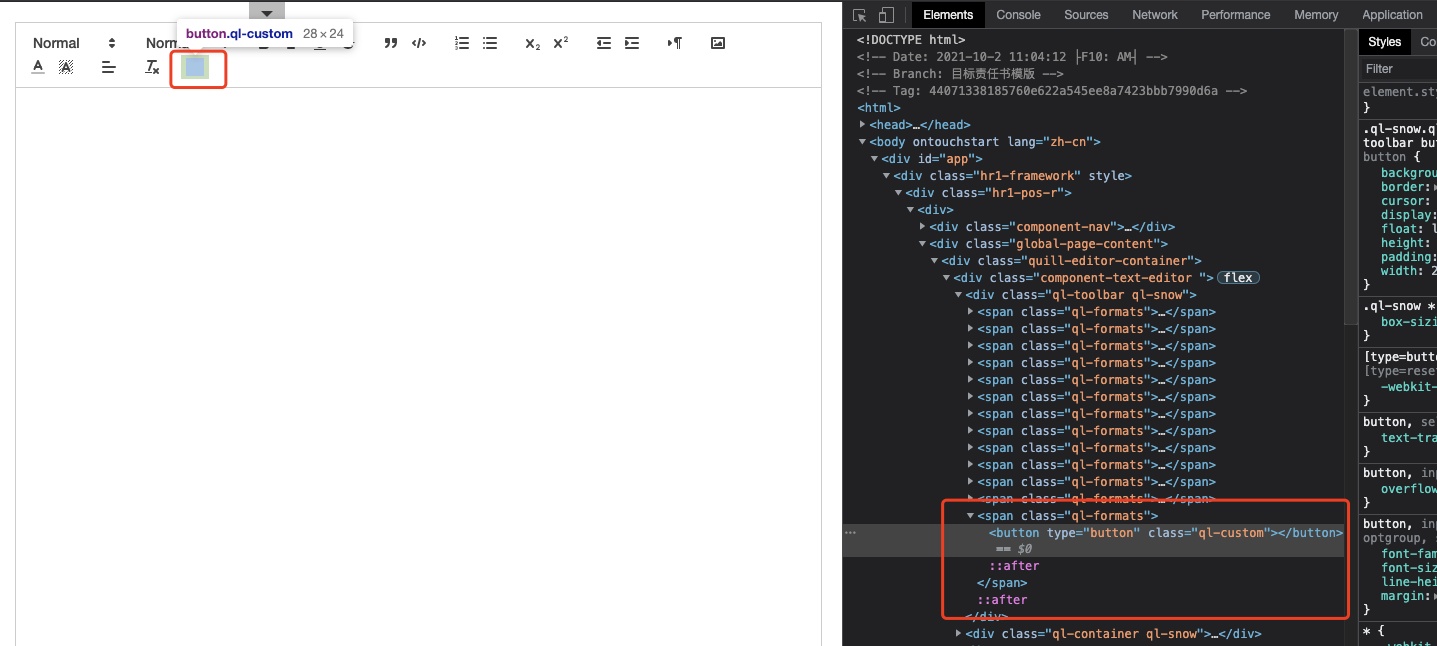Select the Styles sidebar tab
Image resolution: width=1437 pixels, height=646 pixels.
point(1385,42)
